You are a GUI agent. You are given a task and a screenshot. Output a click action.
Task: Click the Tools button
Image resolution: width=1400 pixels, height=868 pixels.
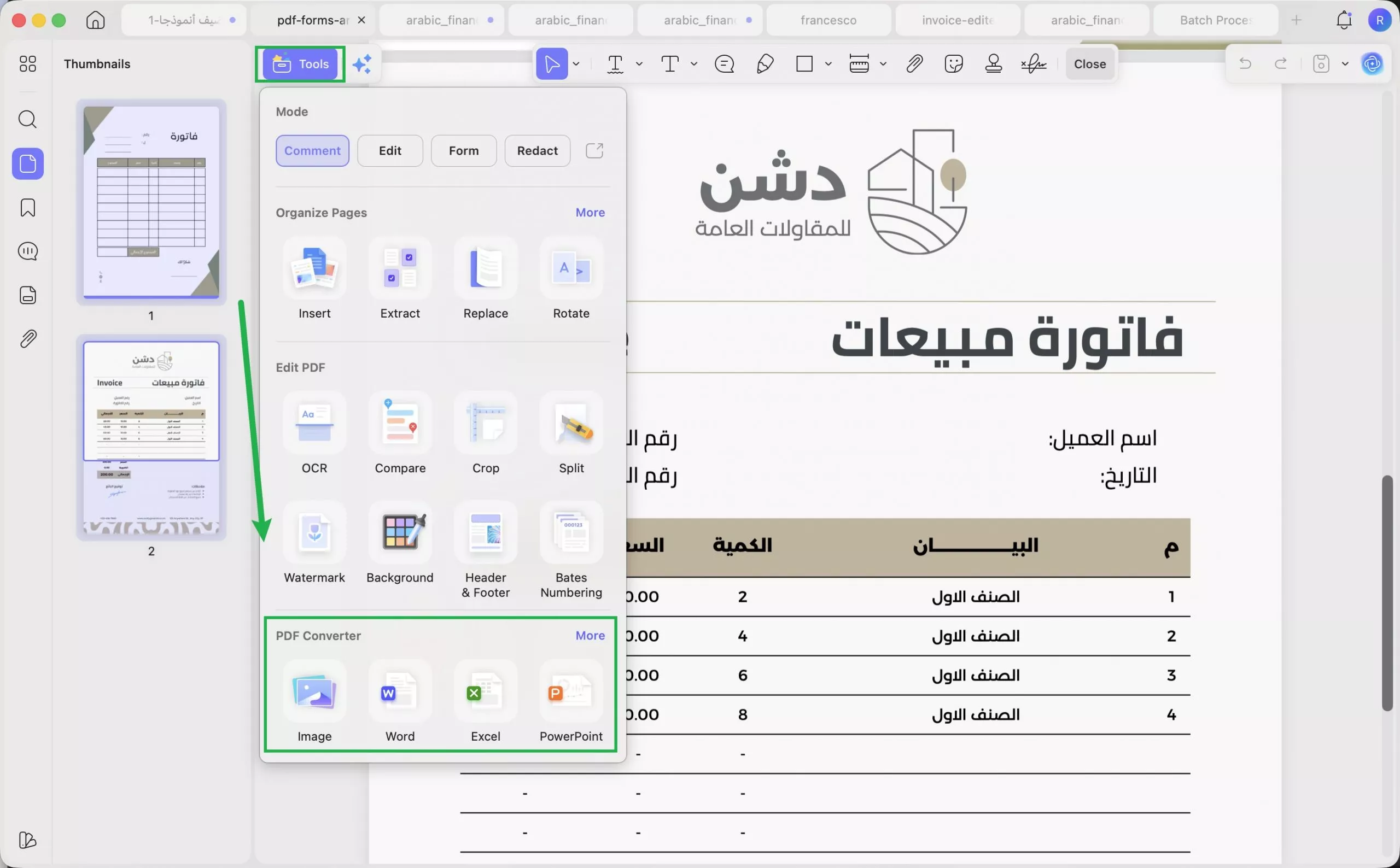[300, 64]
